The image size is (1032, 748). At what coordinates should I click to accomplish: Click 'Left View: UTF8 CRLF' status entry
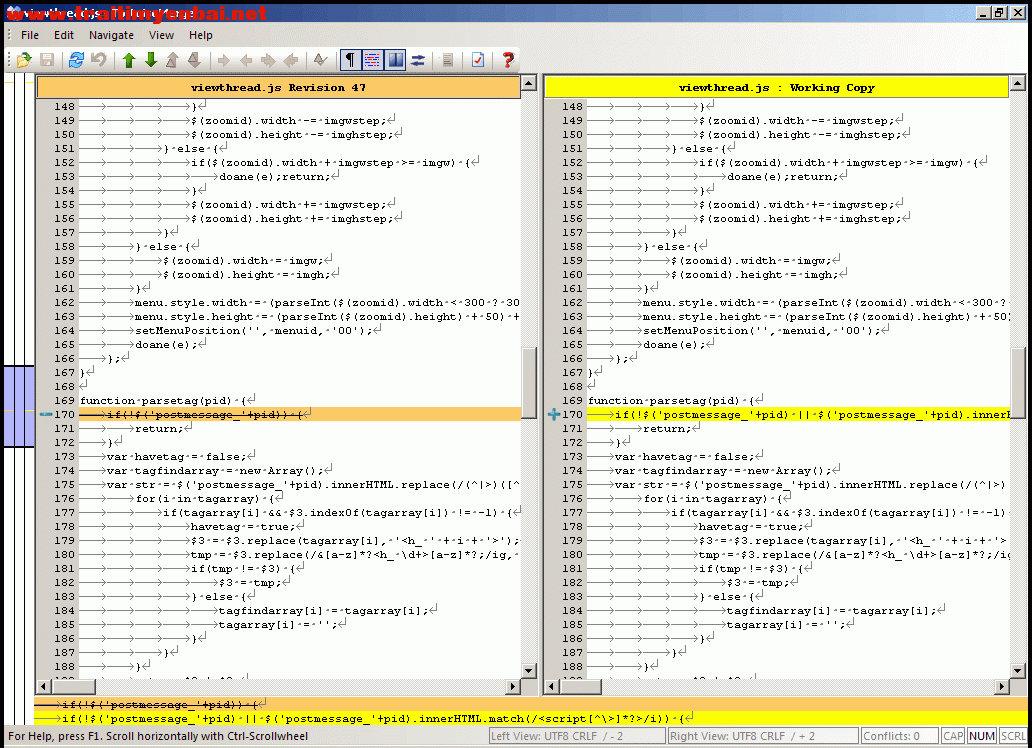point(577,736)
